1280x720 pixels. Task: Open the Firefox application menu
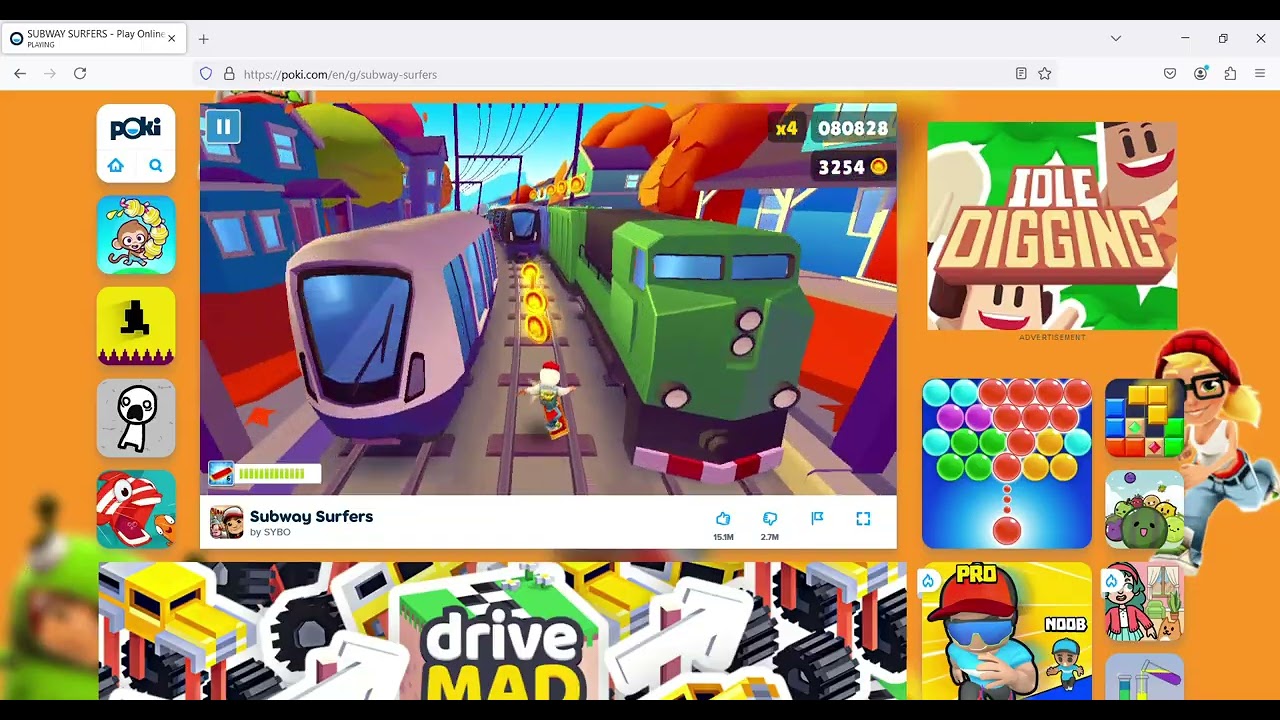click(1260, 74)
